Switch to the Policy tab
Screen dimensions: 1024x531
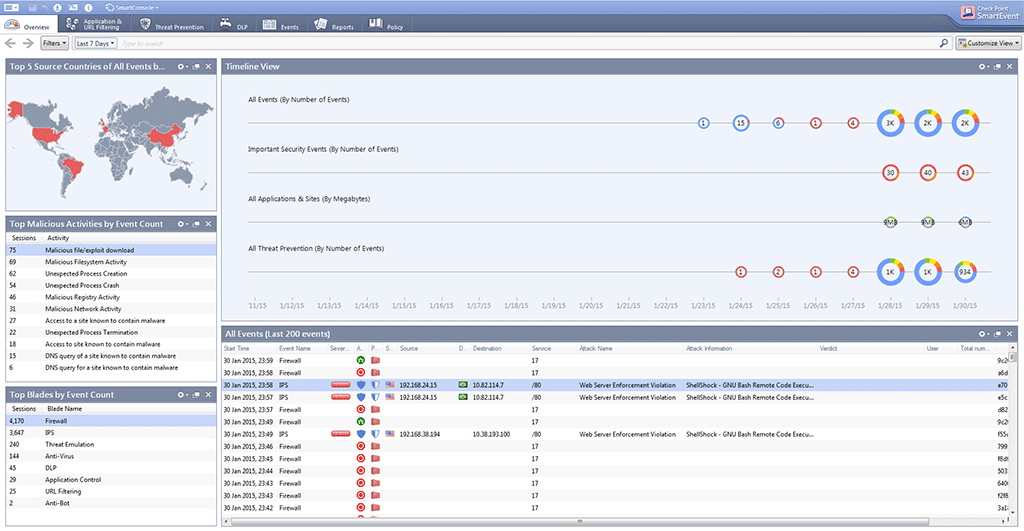point(386,25)
